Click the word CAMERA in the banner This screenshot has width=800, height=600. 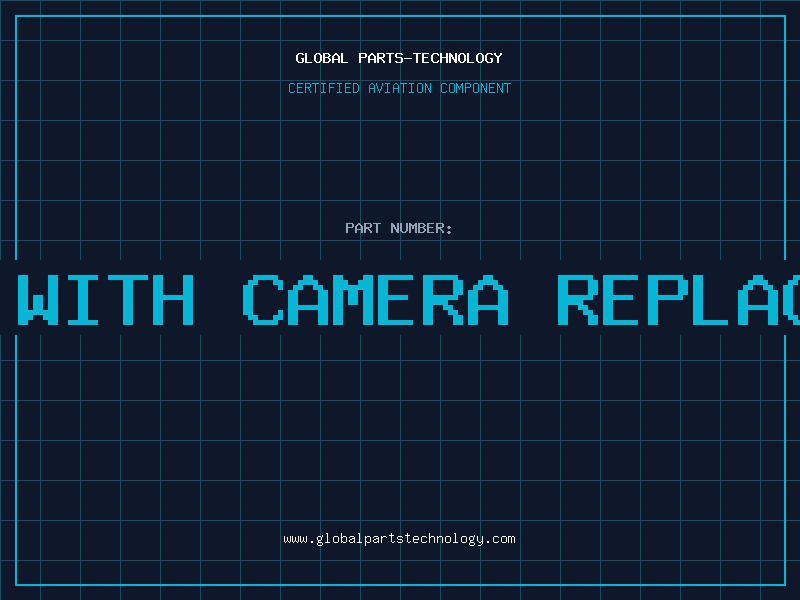(376, 299)
